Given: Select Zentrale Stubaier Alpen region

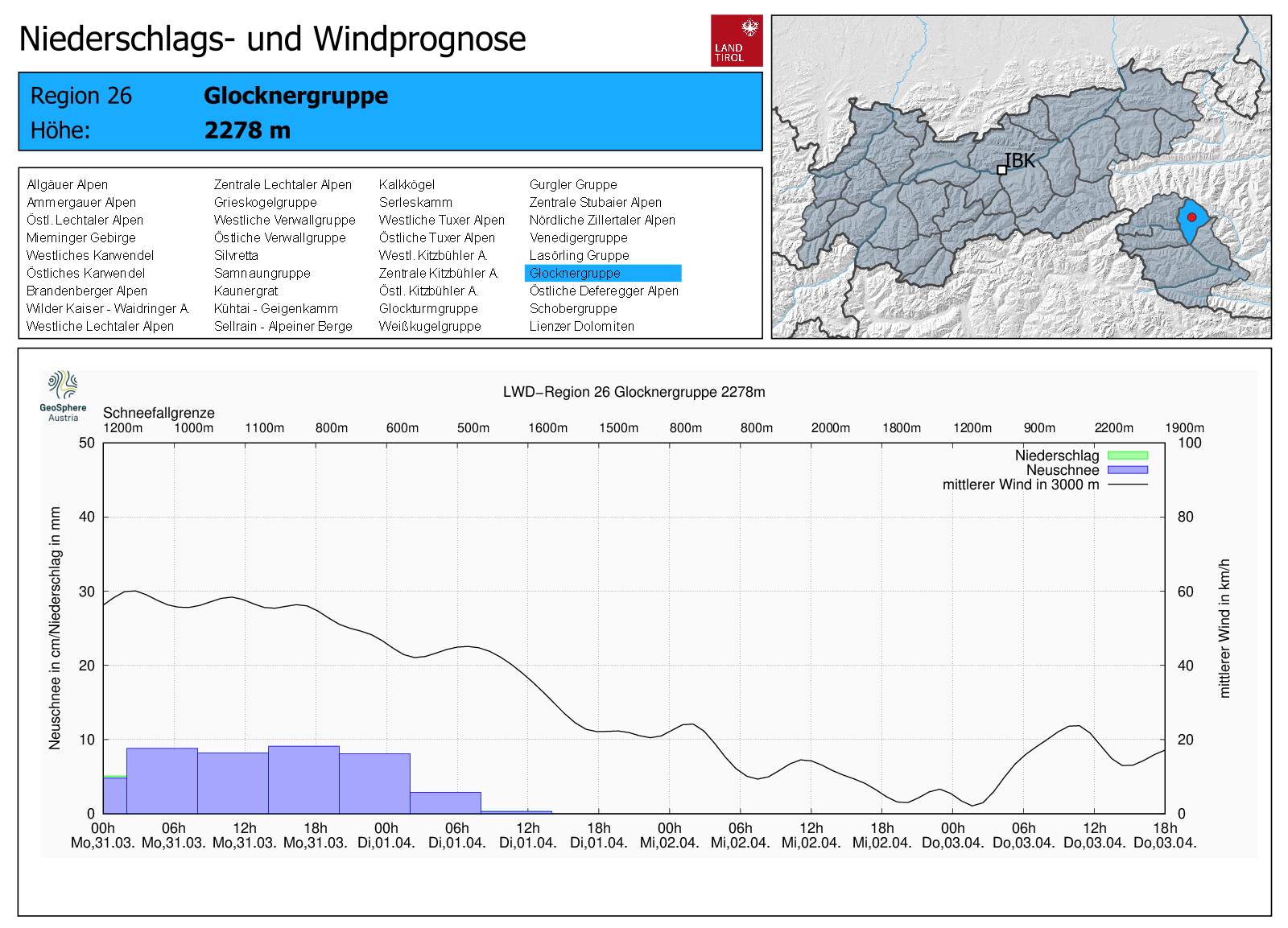Looking at the screenshot, I should click(595, 202).
